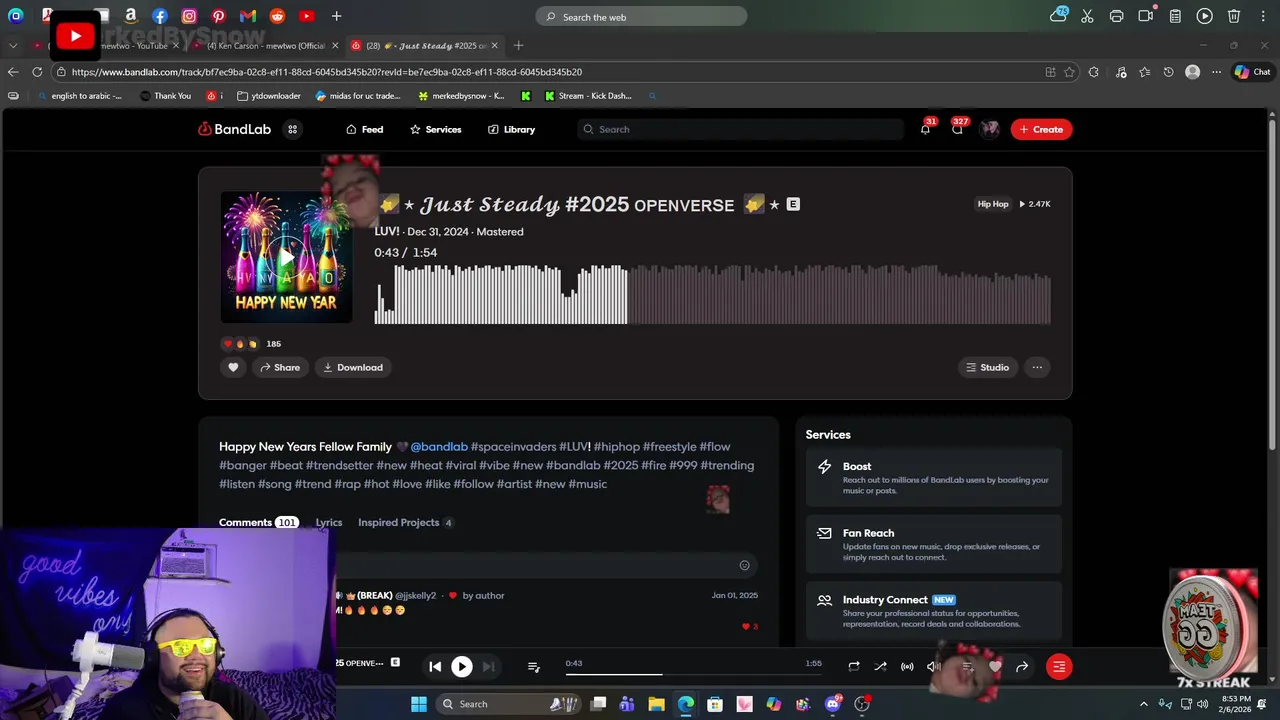Image resolution: width=1280 pixels, height=720 pixels.
Task: Bookmark page with the star icon
Action: [x=1069, y=72]
